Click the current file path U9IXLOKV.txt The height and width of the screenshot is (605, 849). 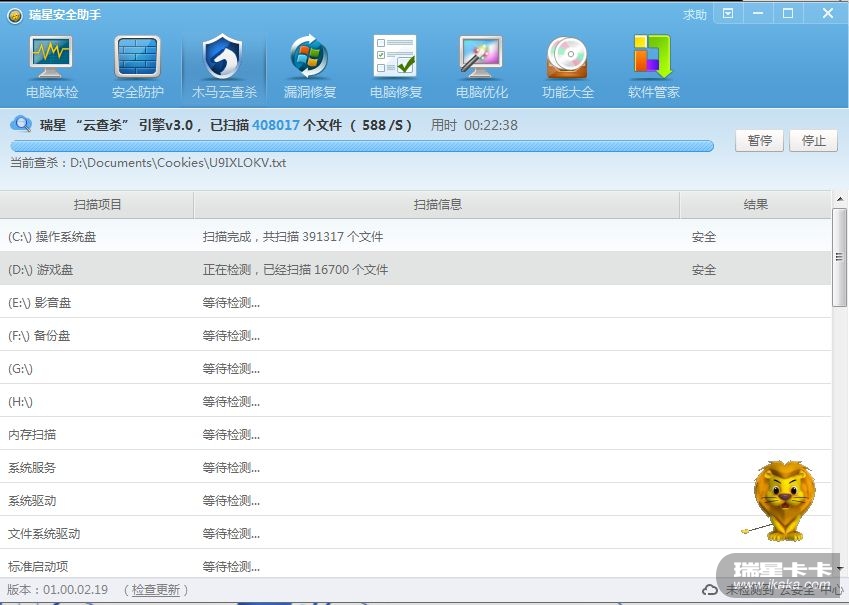(178, 162)
